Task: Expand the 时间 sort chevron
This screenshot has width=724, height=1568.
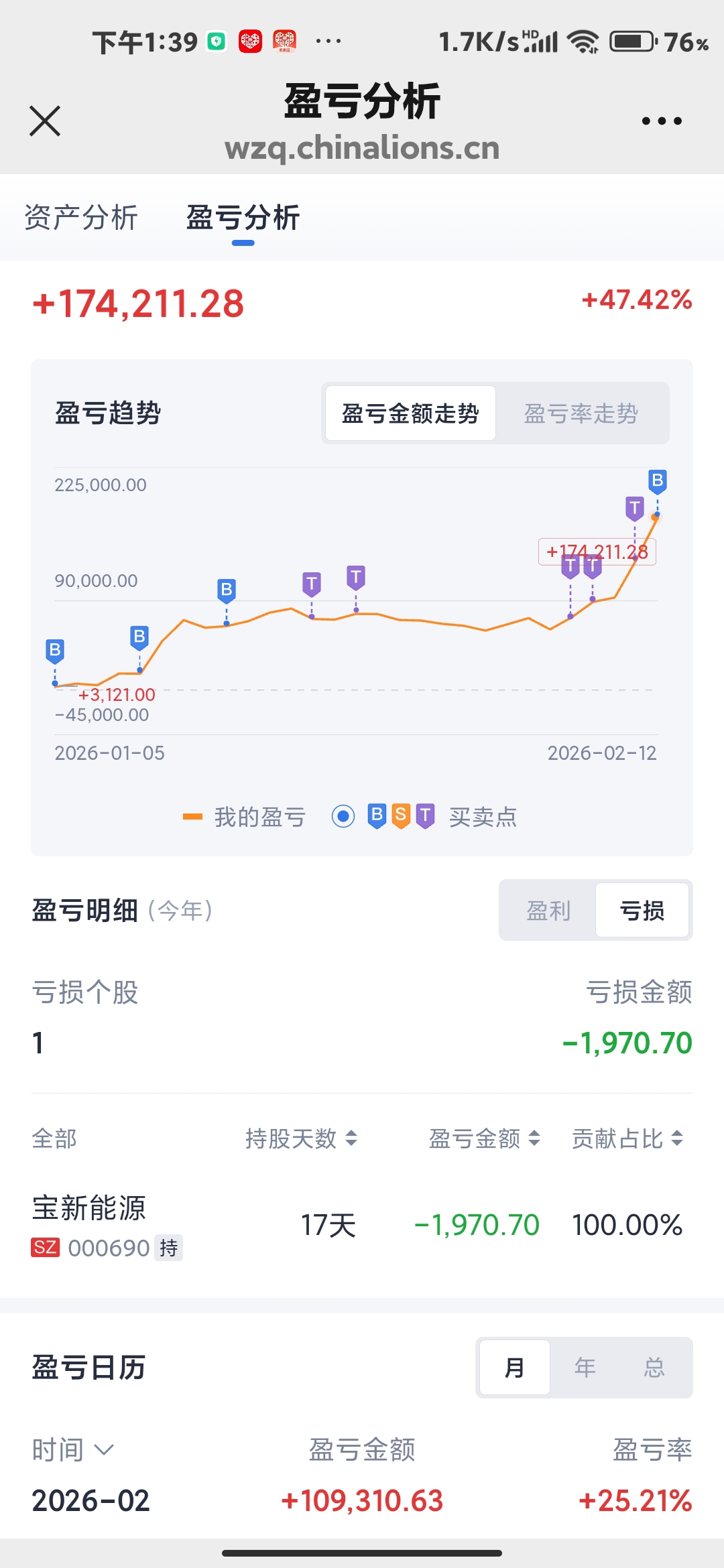Action: point(104,1450)
